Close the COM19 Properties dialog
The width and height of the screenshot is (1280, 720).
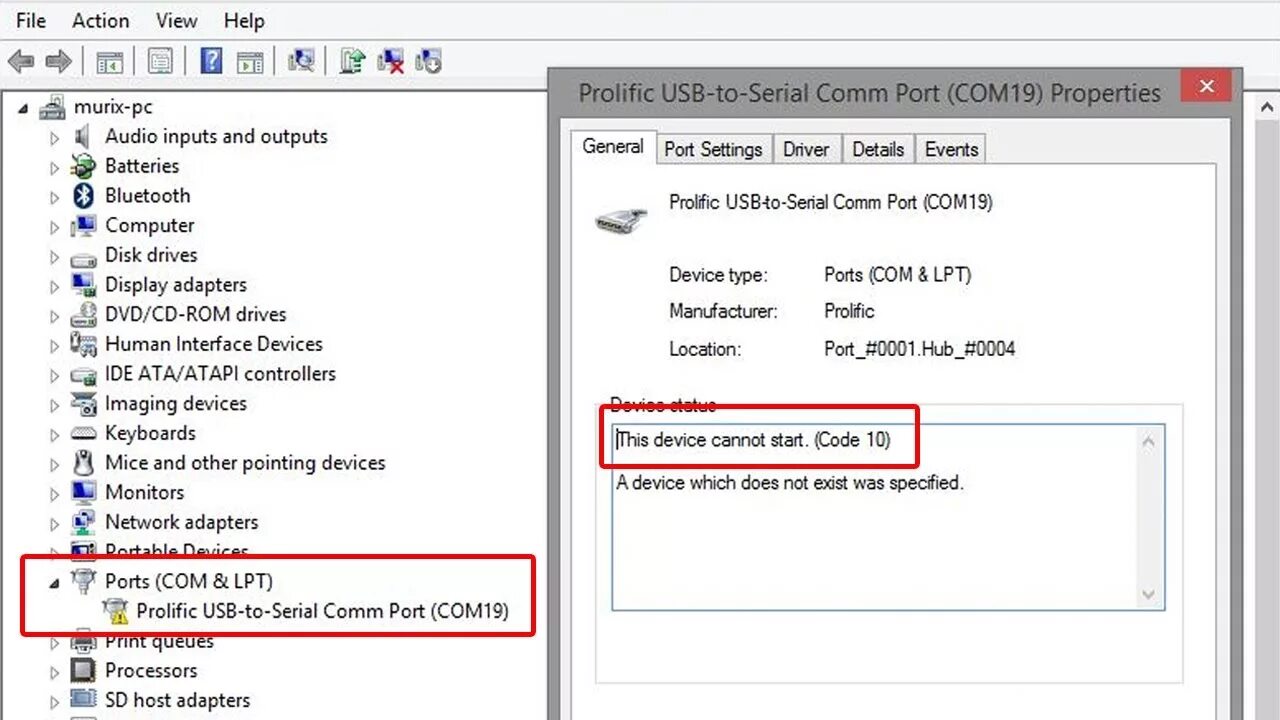[1206, 85]
